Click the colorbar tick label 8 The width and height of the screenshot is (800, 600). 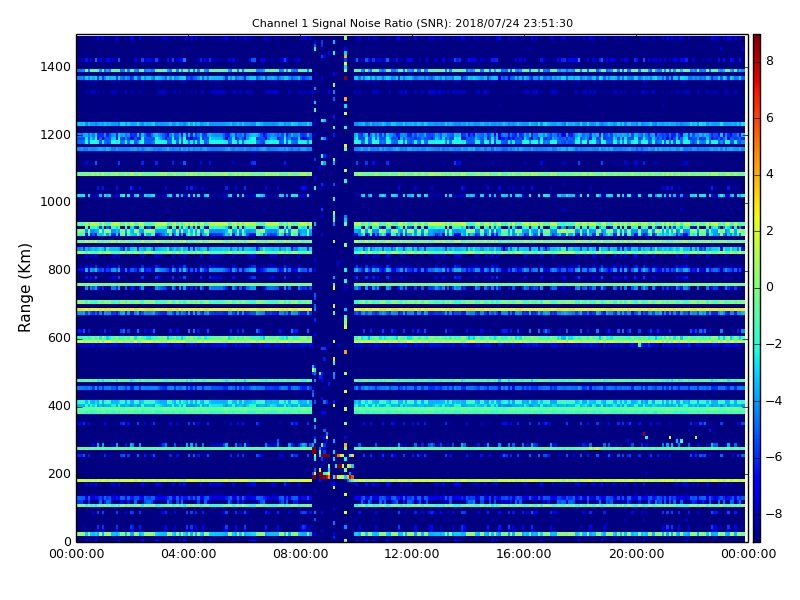tap(770, 61)
